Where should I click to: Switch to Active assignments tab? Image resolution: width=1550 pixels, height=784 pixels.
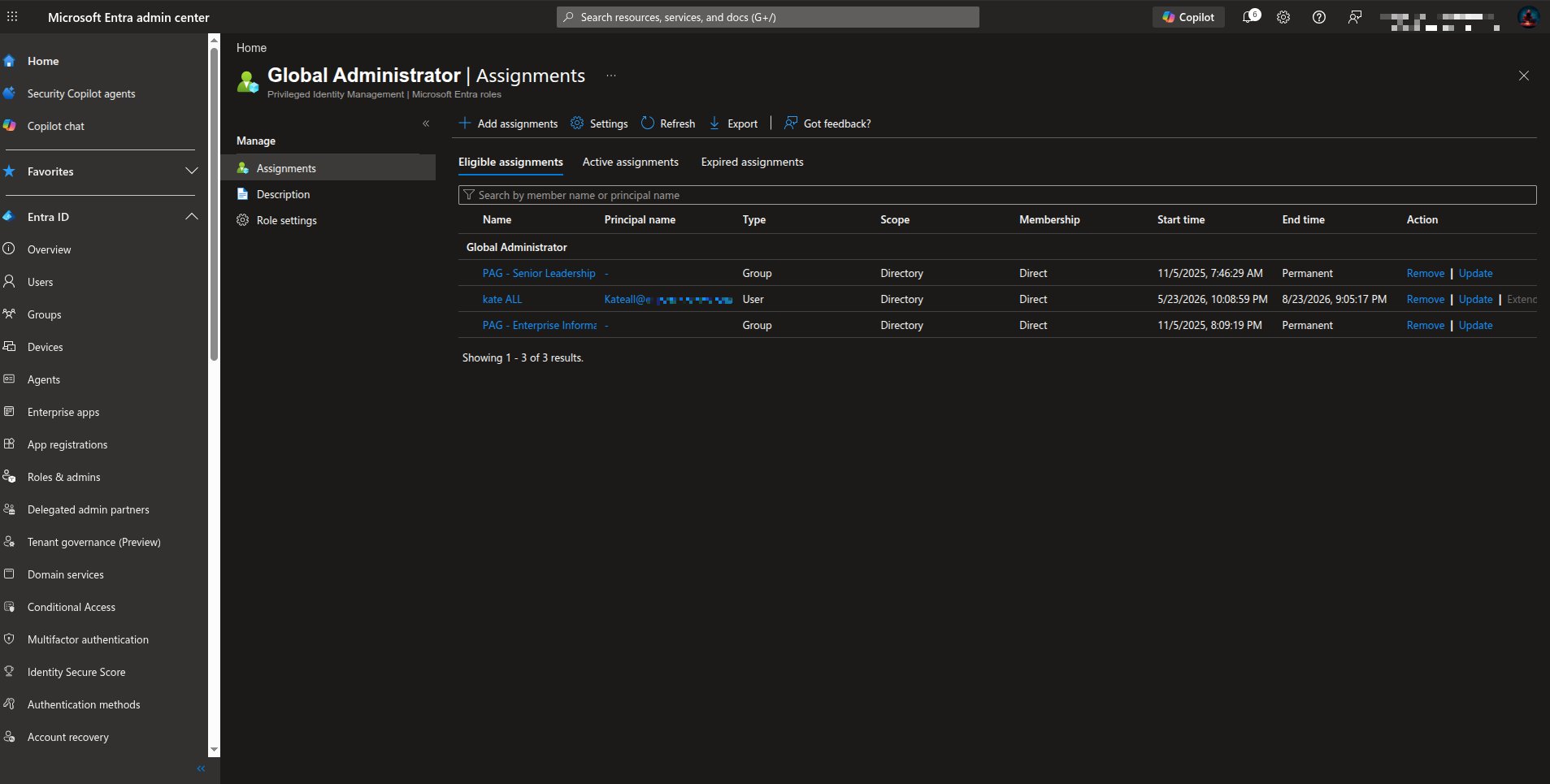pos(631,162)
